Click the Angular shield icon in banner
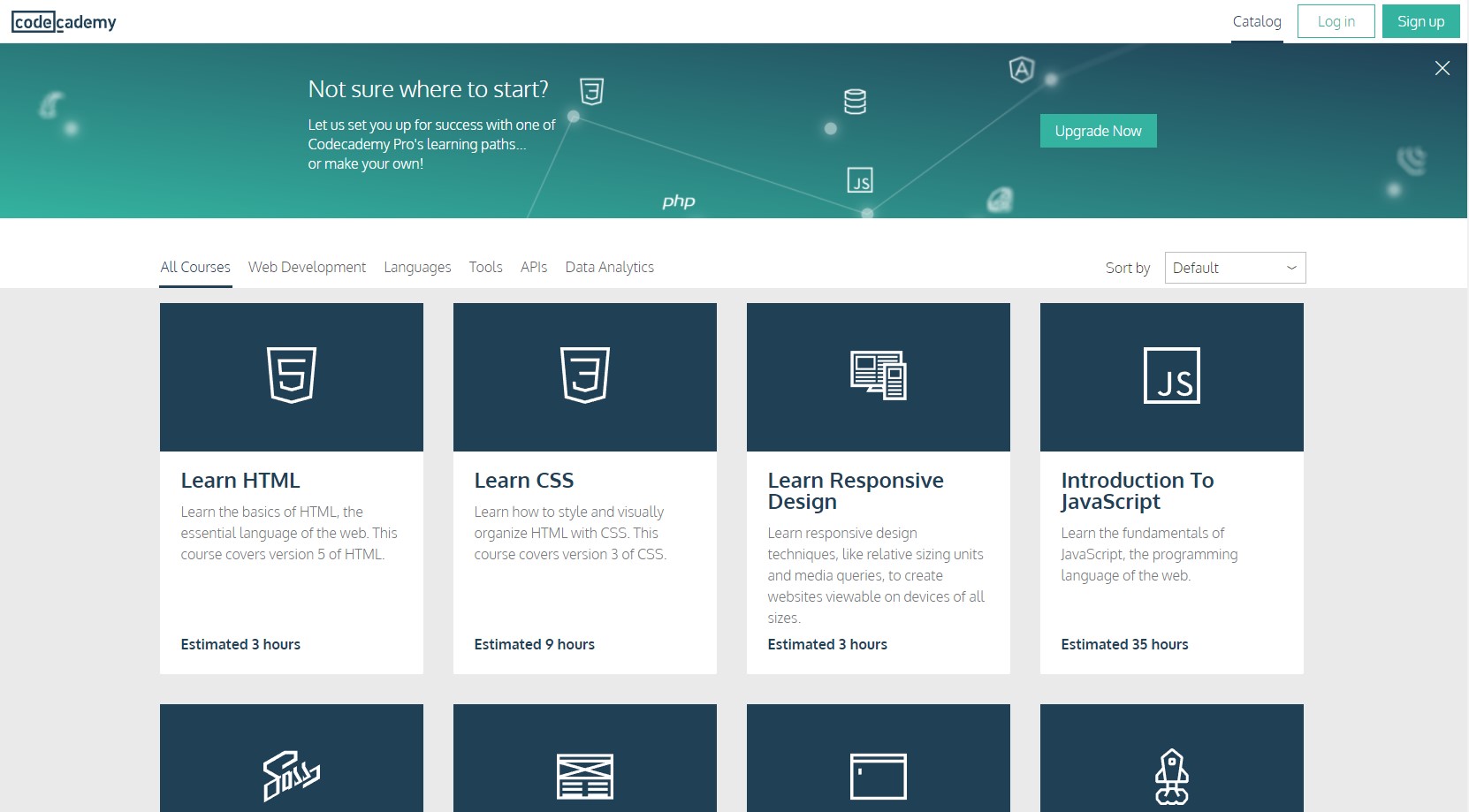 pos(1022,69)
